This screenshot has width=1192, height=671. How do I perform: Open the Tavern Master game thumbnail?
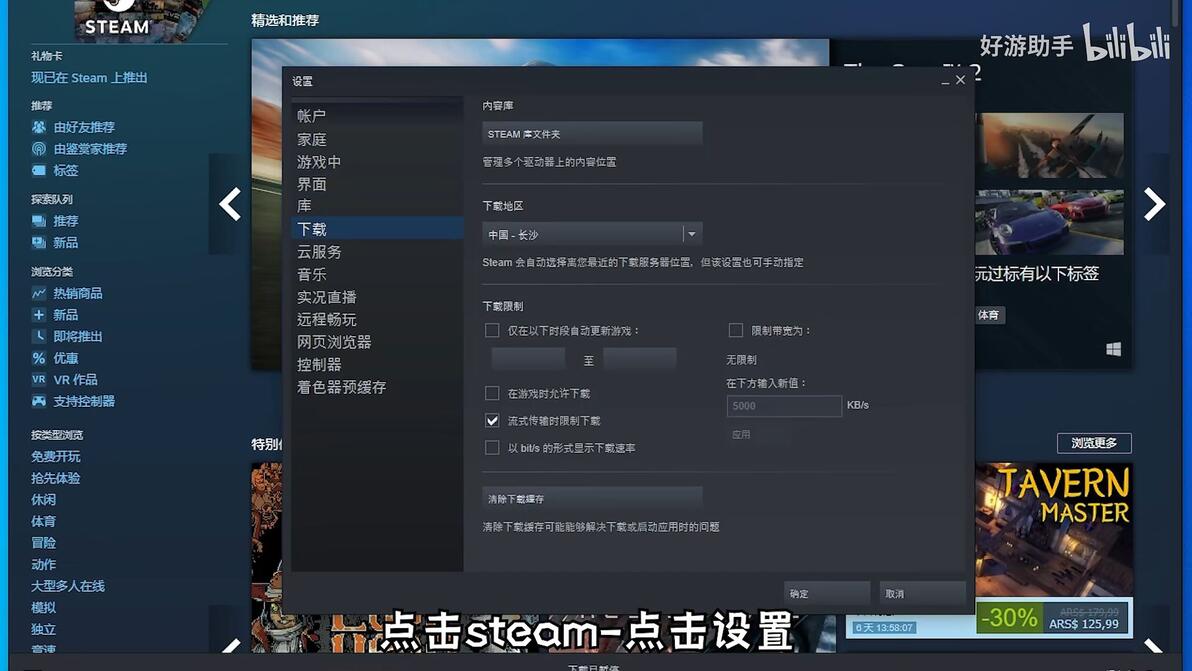pyautogui.click(x=1054, y=530)
